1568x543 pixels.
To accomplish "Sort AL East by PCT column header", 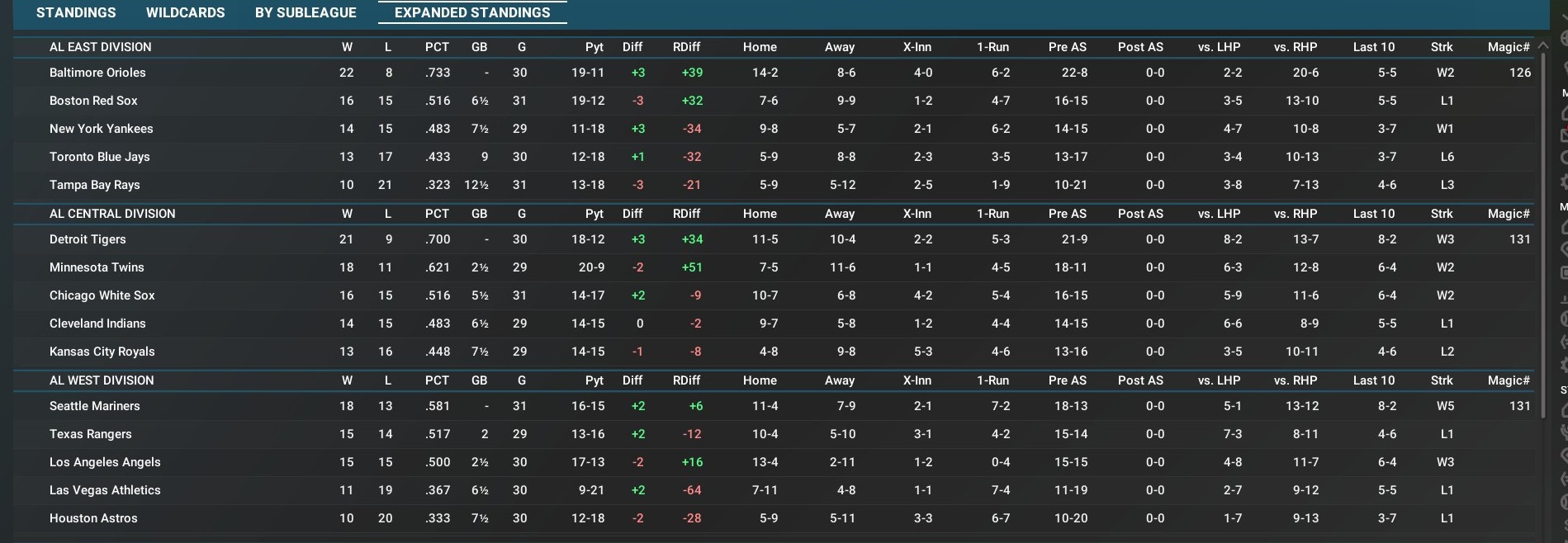I will point(437,47).
